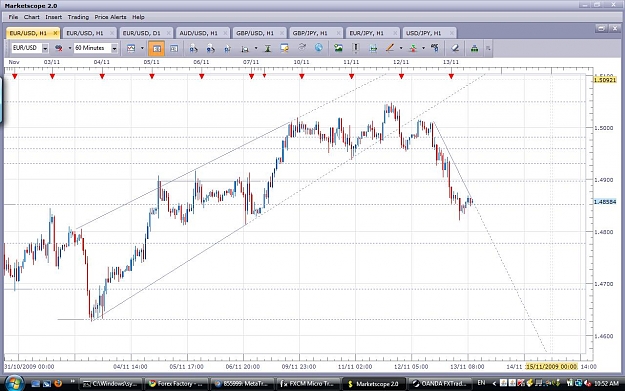Switch to the AUD/USD, H1 tab
The image size is (625, 391).
click(x=199, y=33)
